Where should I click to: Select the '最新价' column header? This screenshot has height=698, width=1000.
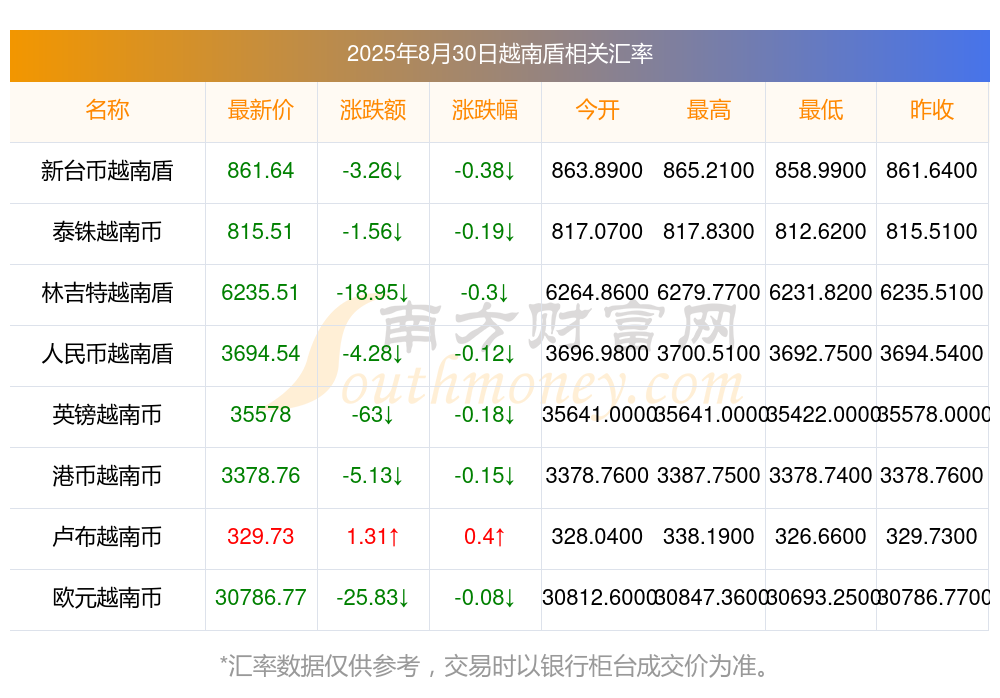point(260,110)
